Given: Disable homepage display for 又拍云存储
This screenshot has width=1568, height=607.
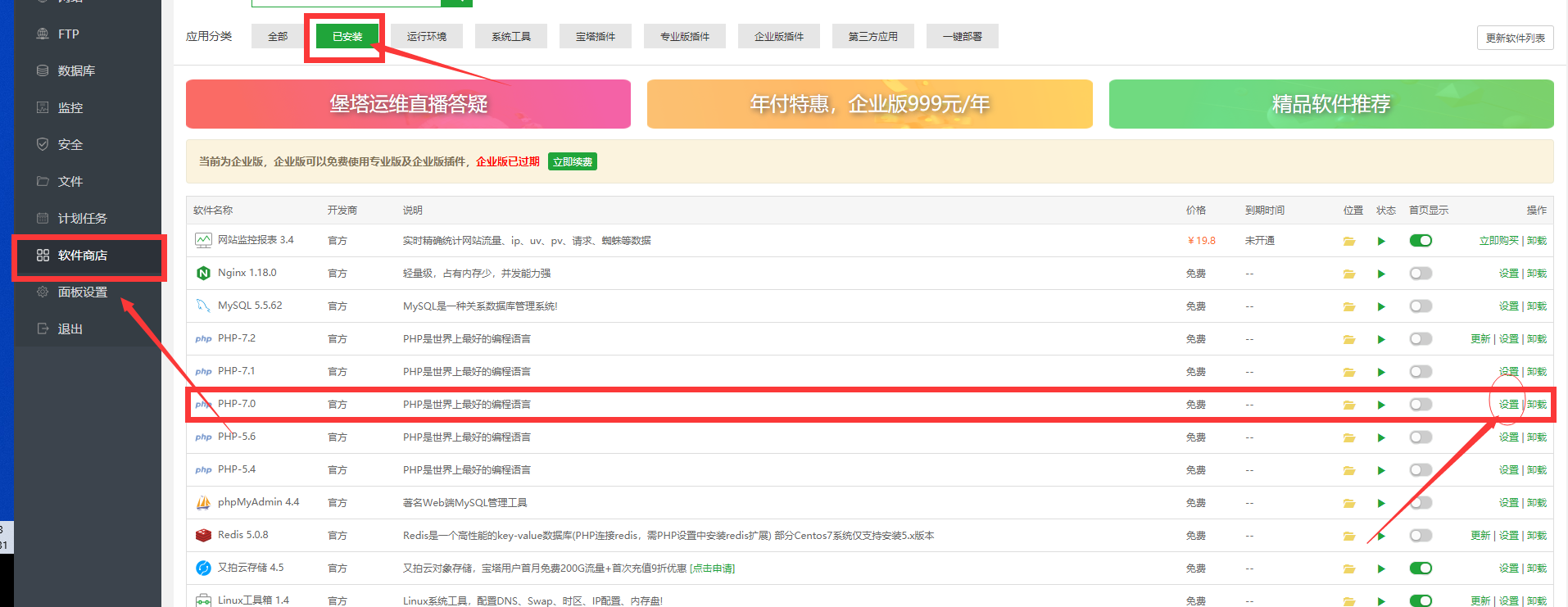Looking at the screenshot, I should 1421,568.
